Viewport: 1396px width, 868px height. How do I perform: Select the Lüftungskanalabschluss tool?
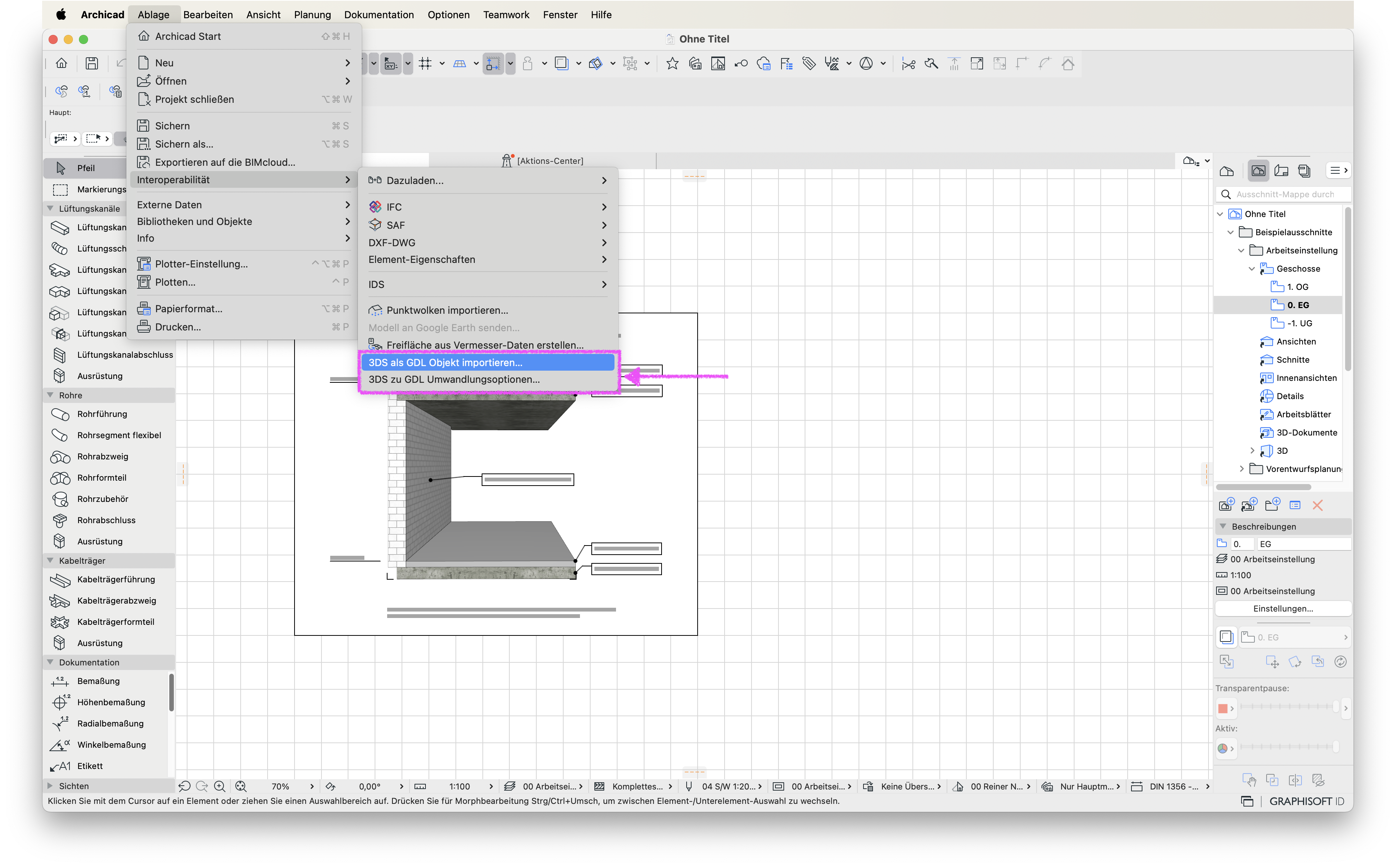[110, 355]
